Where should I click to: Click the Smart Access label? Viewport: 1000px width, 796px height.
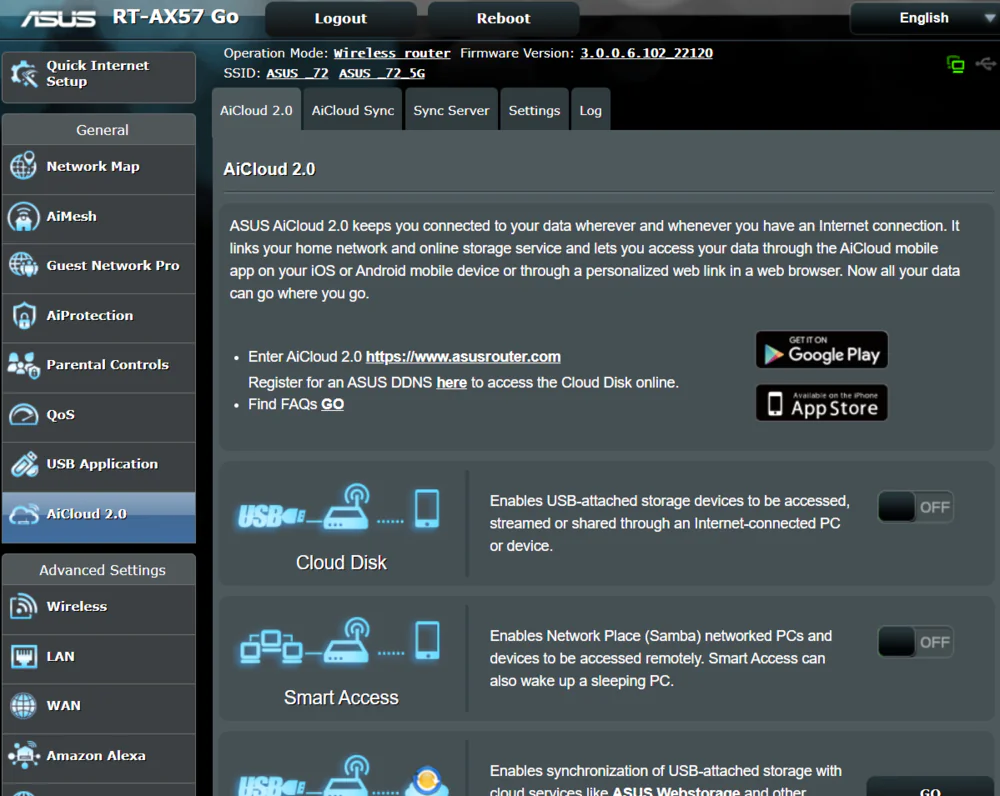point(341,698)
